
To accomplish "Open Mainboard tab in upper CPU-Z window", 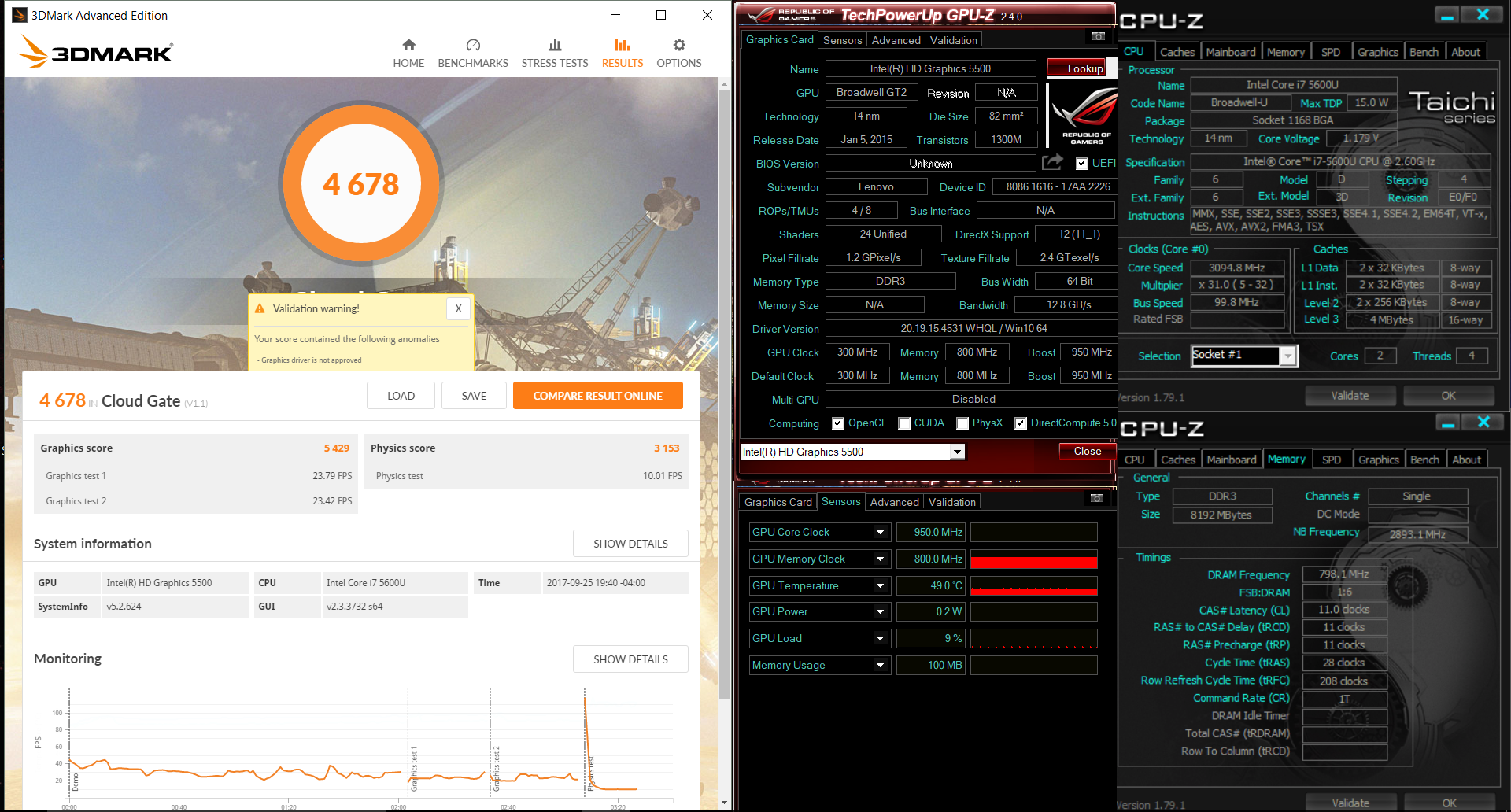I will point(1231,52).
